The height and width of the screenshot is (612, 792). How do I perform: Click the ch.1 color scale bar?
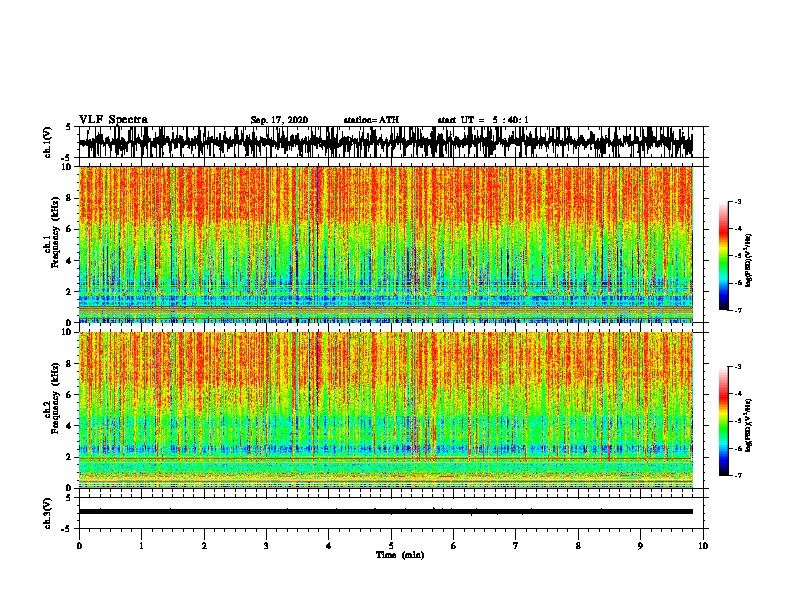(x=724, y=256)
